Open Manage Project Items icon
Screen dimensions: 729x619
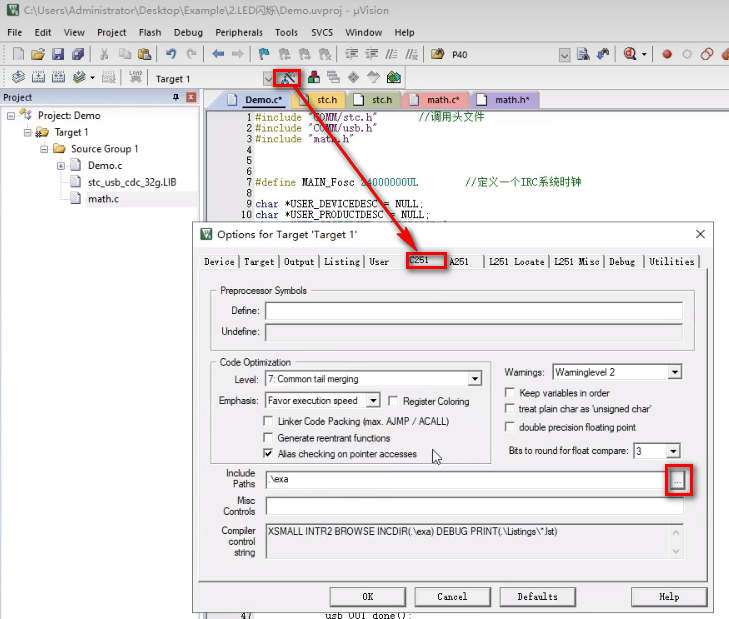(x=313, y=77)
